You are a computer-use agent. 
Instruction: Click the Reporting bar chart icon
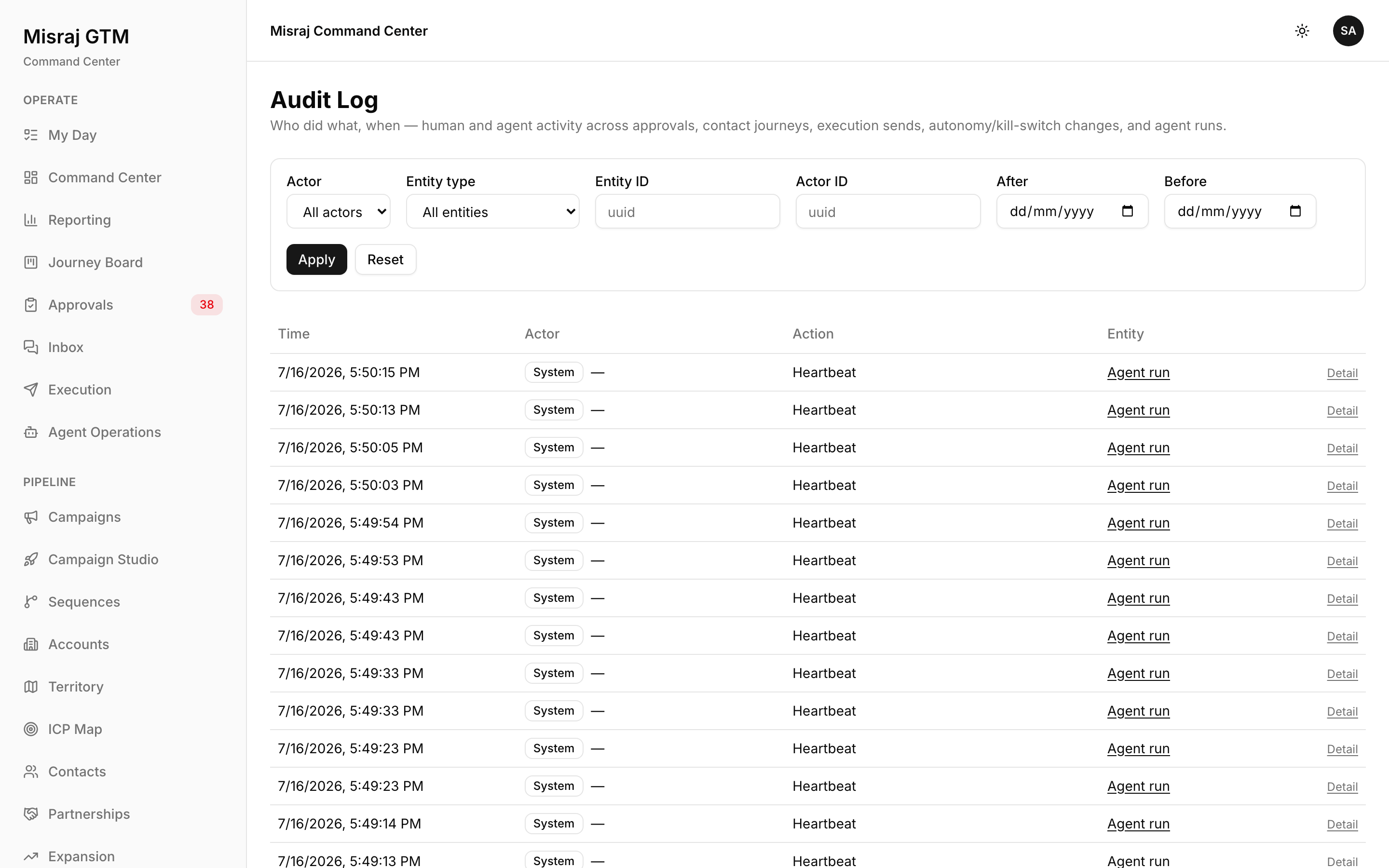tap(31, 220)
